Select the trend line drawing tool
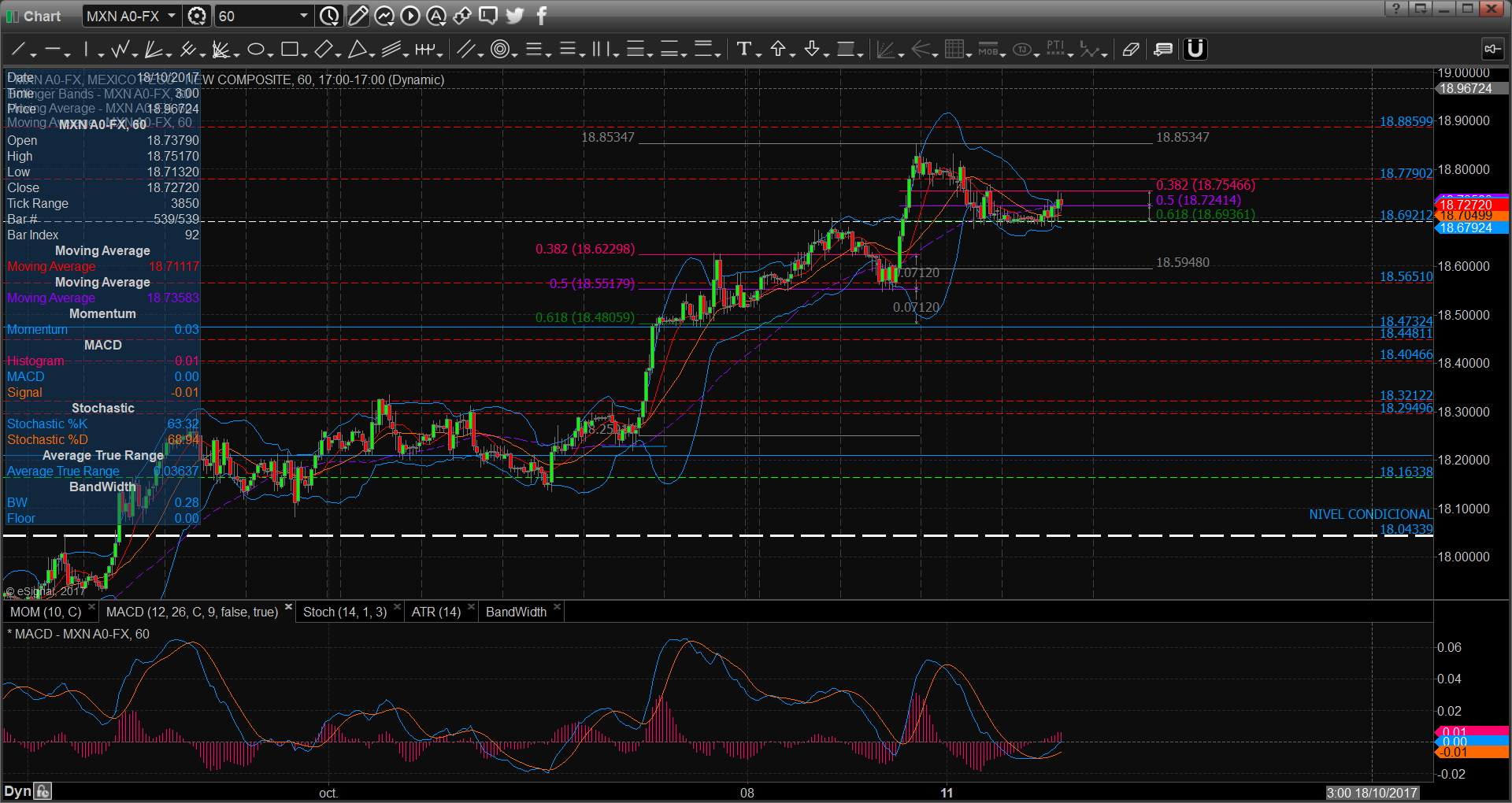 pyautogui.click(x=17, y=50)
